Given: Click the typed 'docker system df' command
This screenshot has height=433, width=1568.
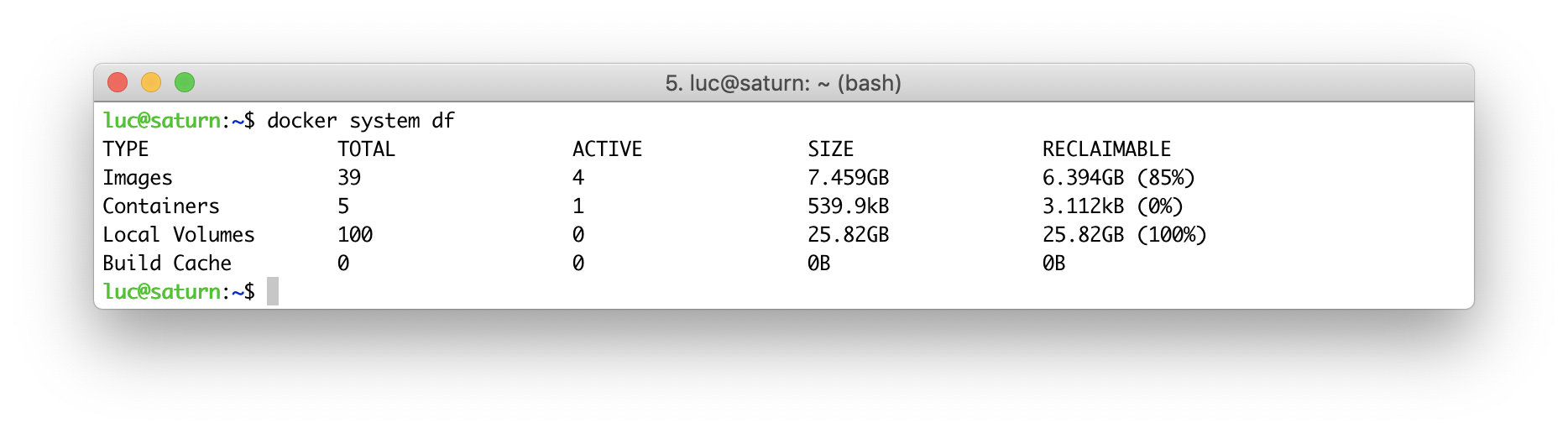Looking at the screenshot, I should click(x=360, y=121).
